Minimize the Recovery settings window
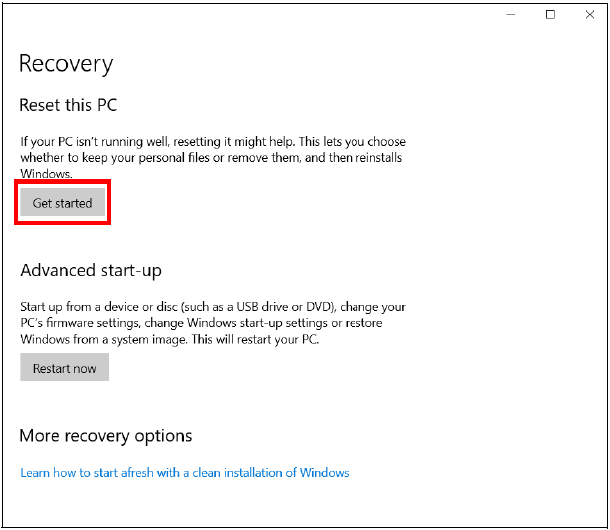This screenshot has width=610, height=530. (512, 15)
